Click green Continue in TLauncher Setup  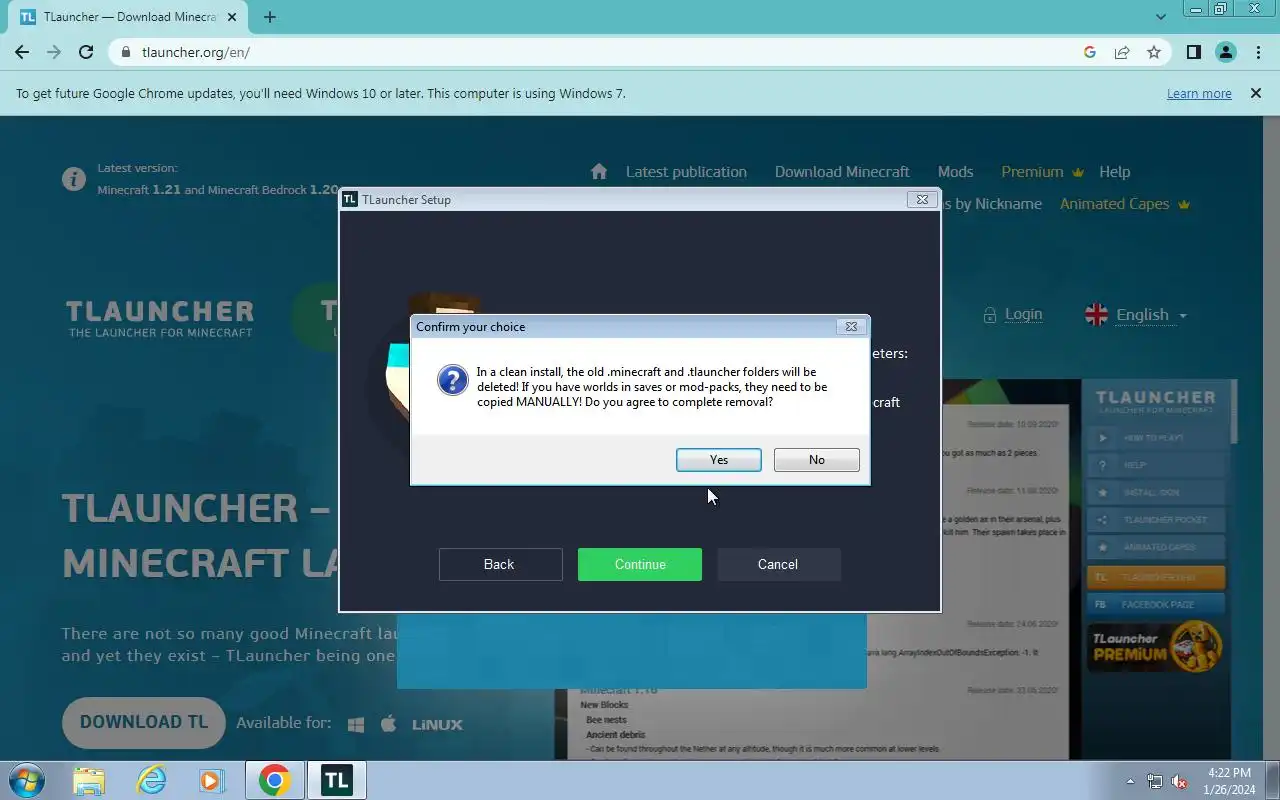(640, 564)
